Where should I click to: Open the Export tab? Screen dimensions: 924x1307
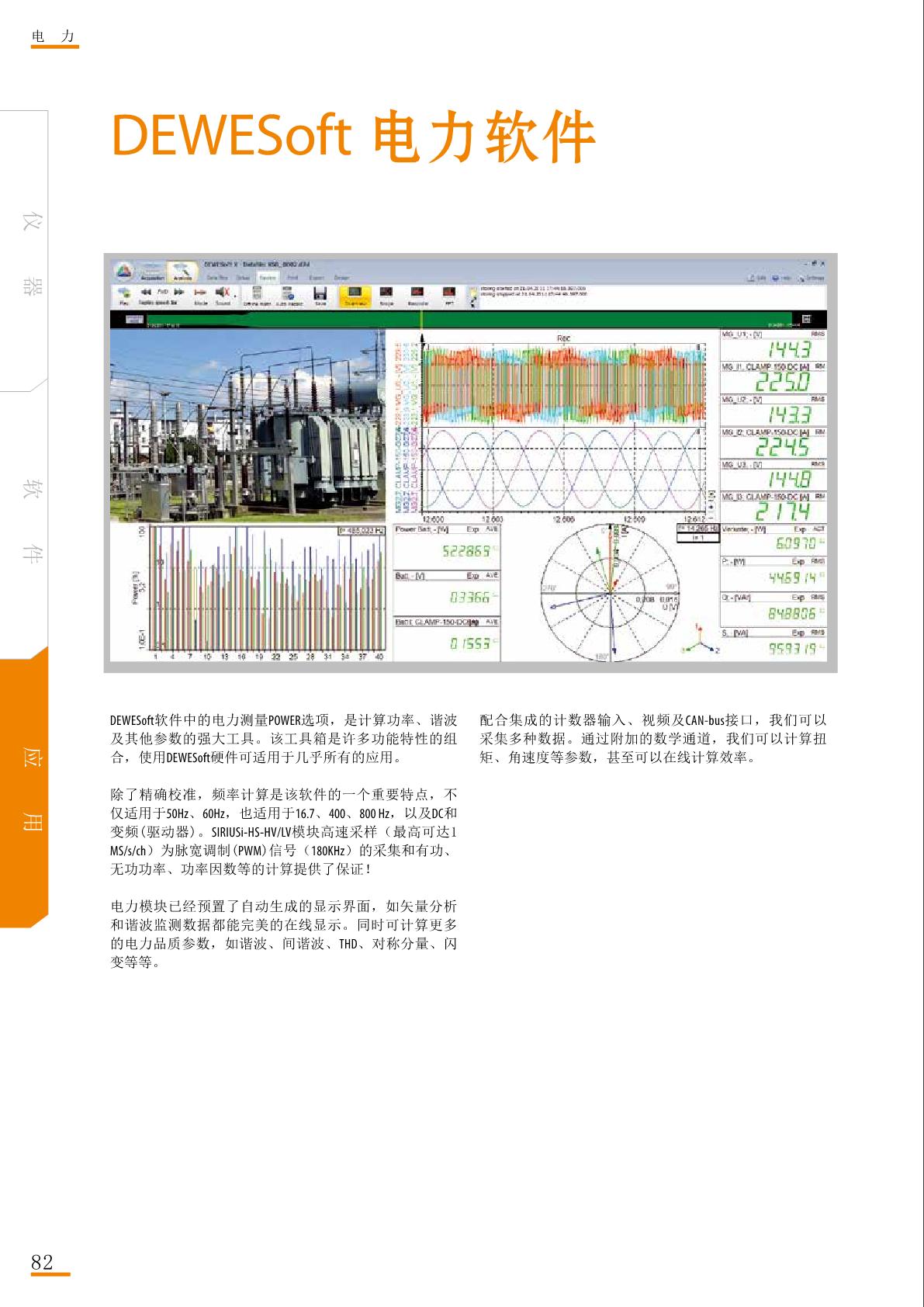pos(317,278)
